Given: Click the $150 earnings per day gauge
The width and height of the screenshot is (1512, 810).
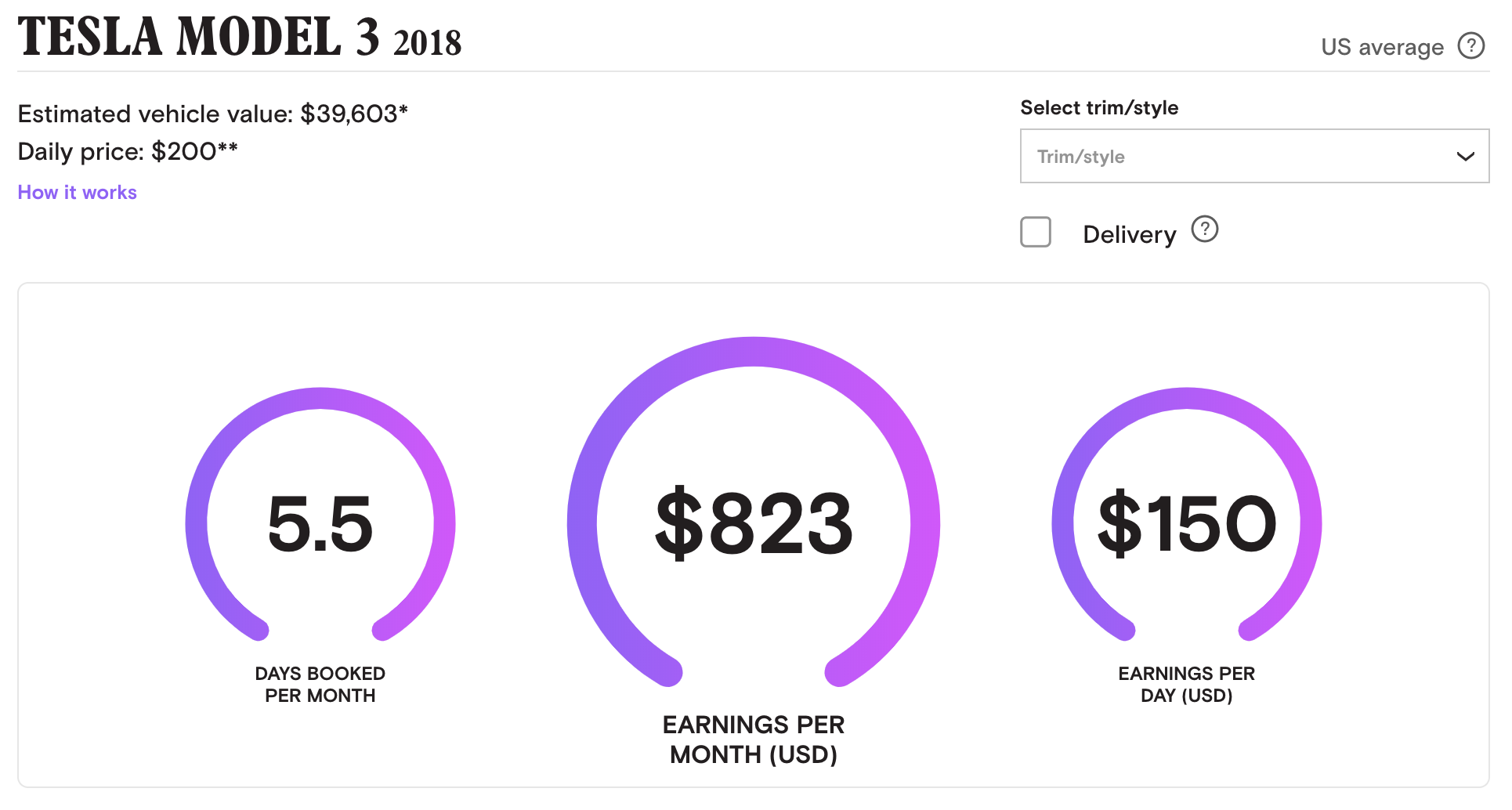Looking at the screenshot, I should (1187, 523).
